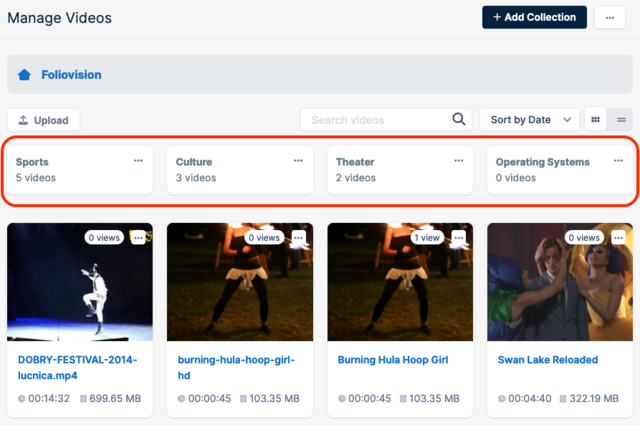Open the Foliovision breadcrumb link

(71, 74)
